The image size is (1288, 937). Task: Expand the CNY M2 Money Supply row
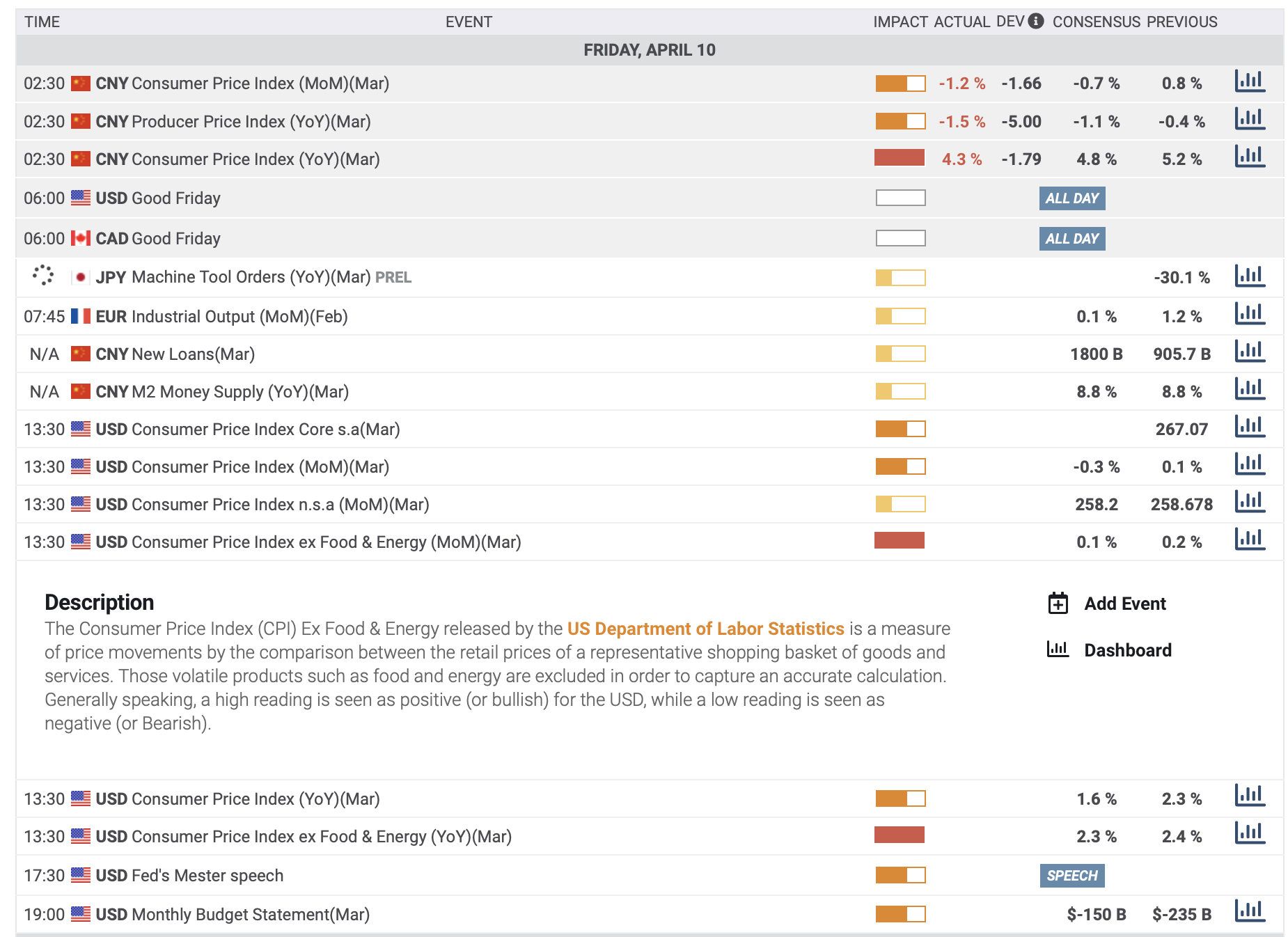point(649,391)
